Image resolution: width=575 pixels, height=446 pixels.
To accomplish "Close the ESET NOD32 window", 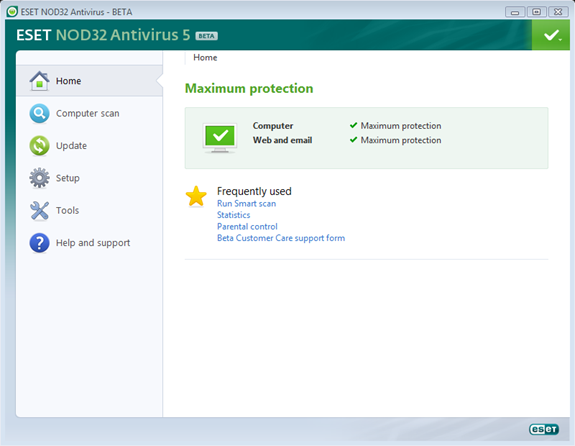I will (558, 12).
